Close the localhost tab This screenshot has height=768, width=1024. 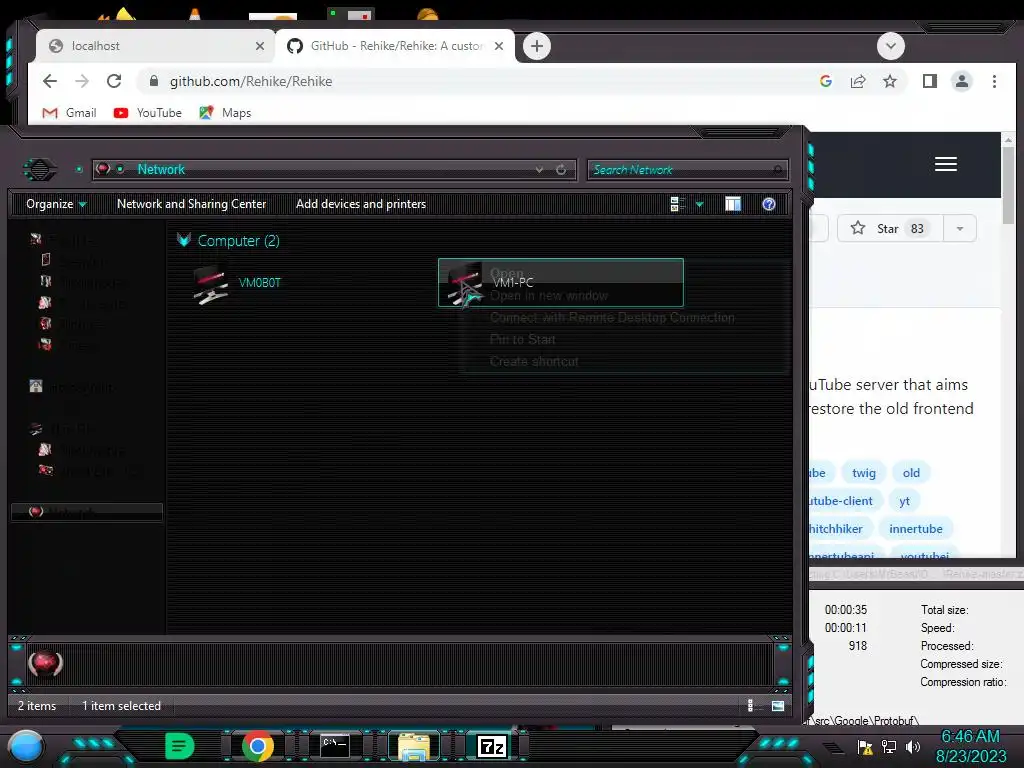260,46
